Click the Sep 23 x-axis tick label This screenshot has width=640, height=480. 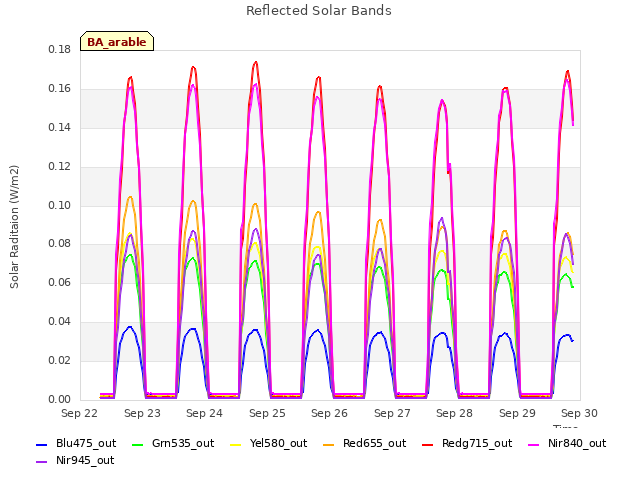[x=142, y=413]
